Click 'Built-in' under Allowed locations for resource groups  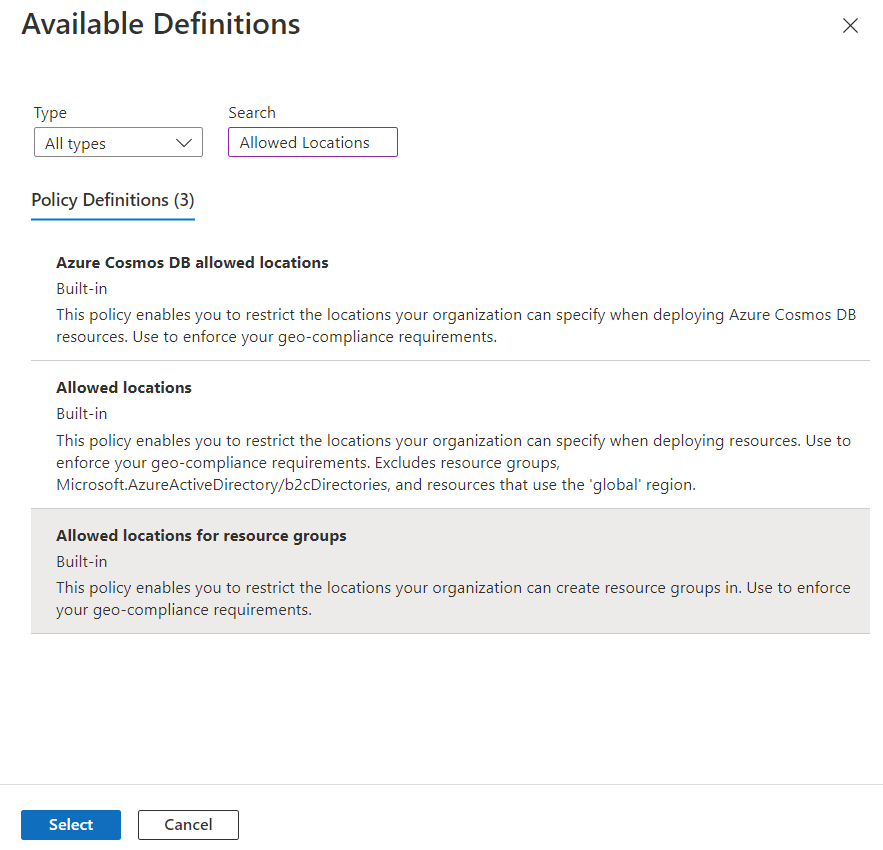point(82,562)
